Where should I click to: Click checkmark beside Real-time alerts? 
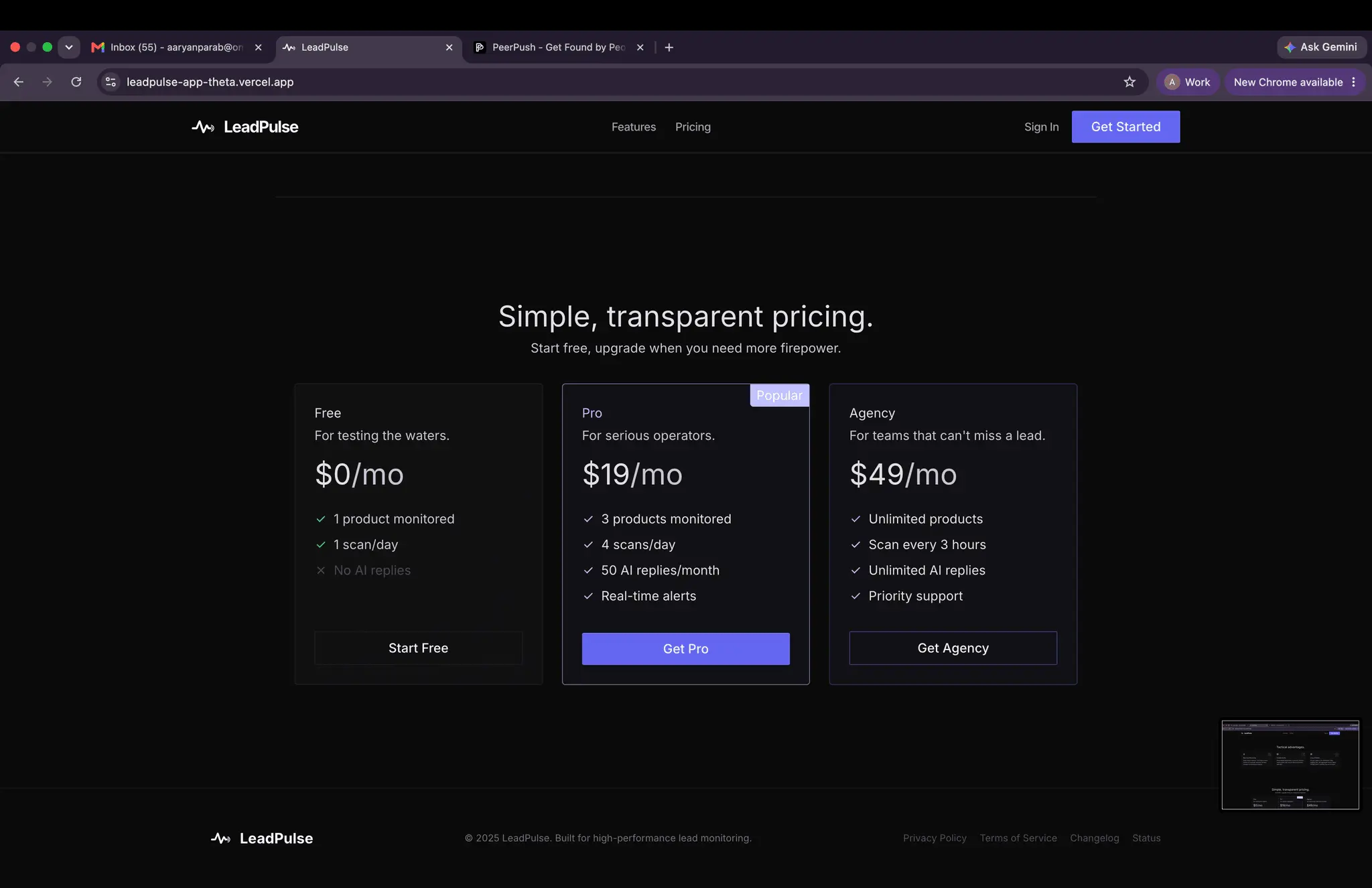[588, 596]
